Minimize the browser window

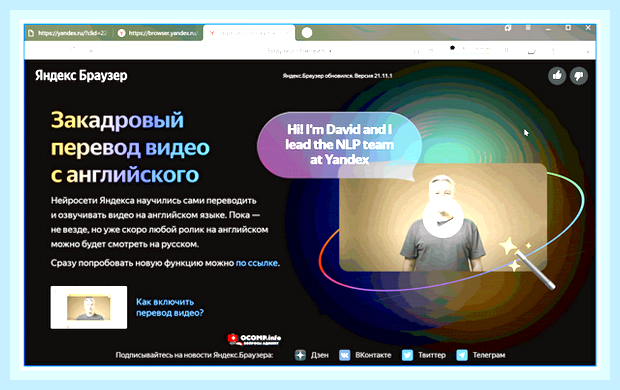pos(548,28)
